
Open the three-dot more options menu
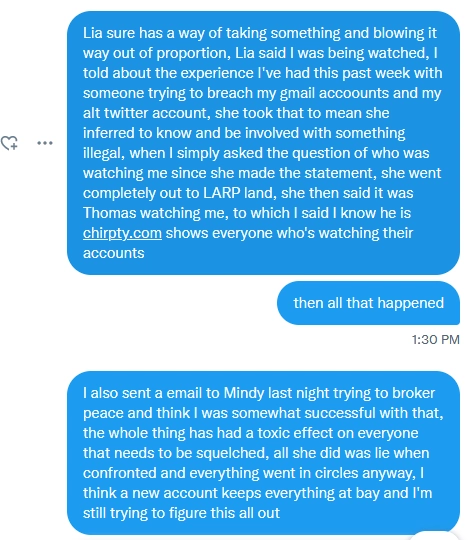tap(45, 143)
